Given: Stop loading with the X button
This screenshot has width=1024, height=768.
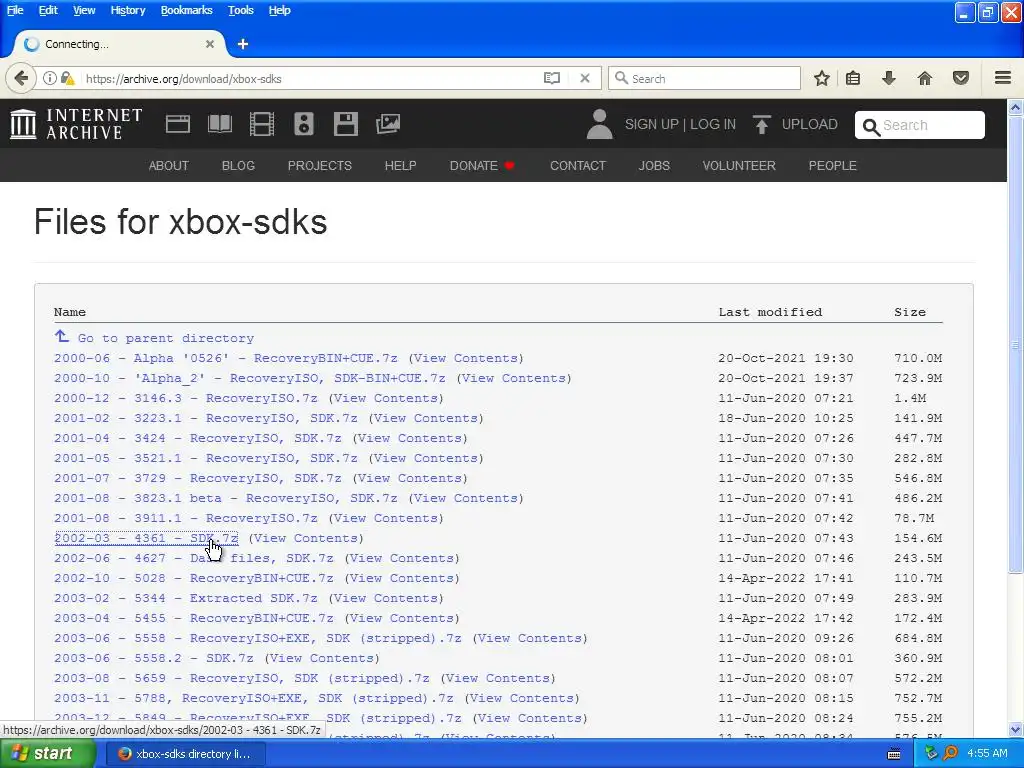Looking at the screenshot, I should pyautogui.click(x=585, y=78).
